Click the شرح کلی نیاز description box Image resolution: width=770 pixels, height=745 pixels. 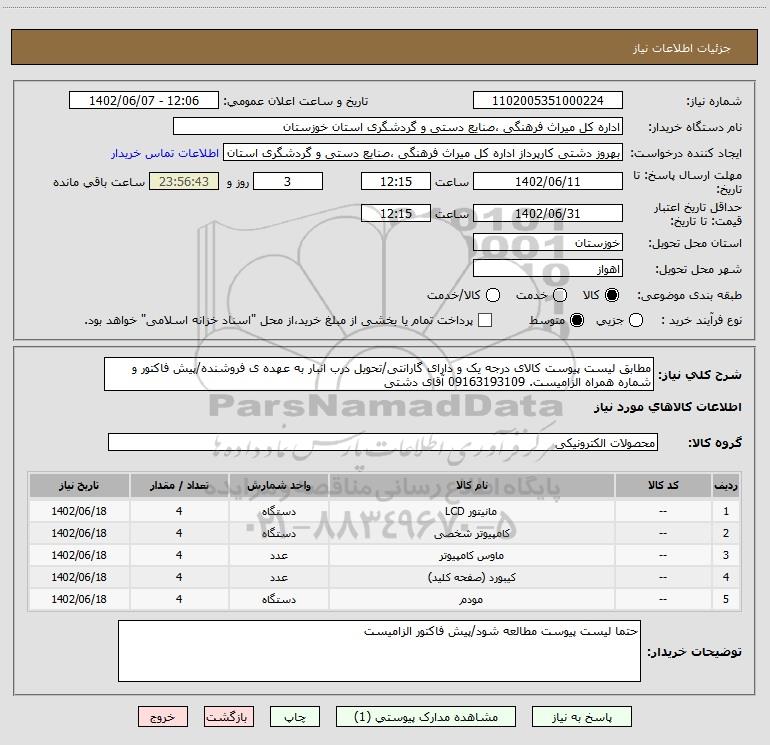click(379, 375)
